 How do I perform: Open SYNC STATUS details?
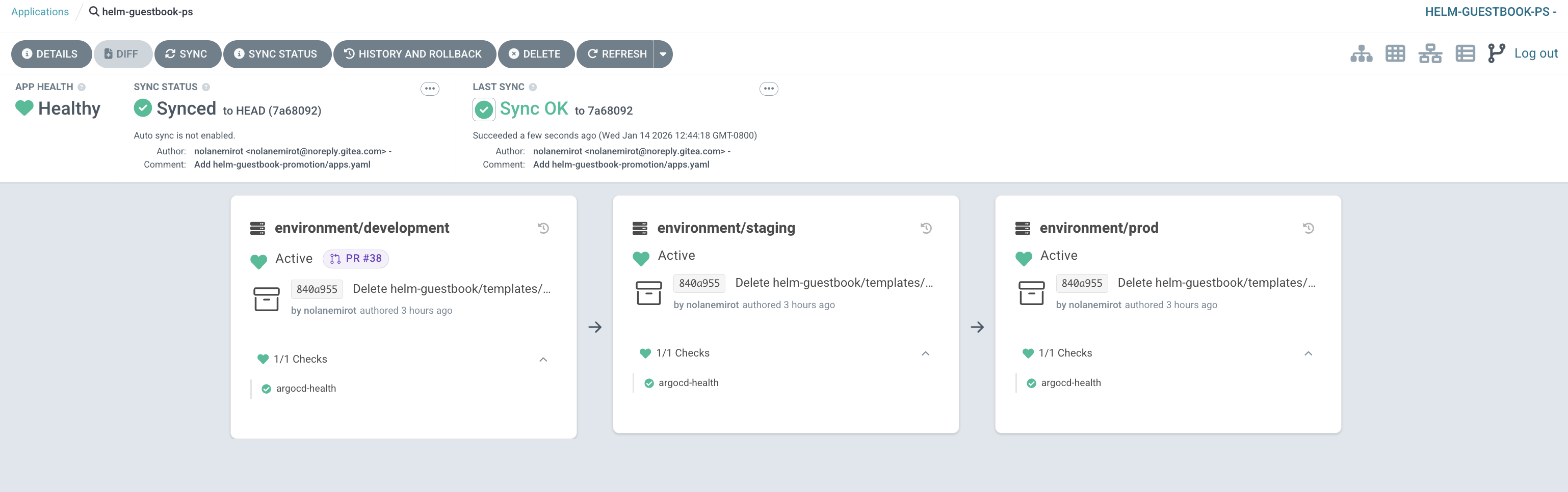(x=277, y=54)
